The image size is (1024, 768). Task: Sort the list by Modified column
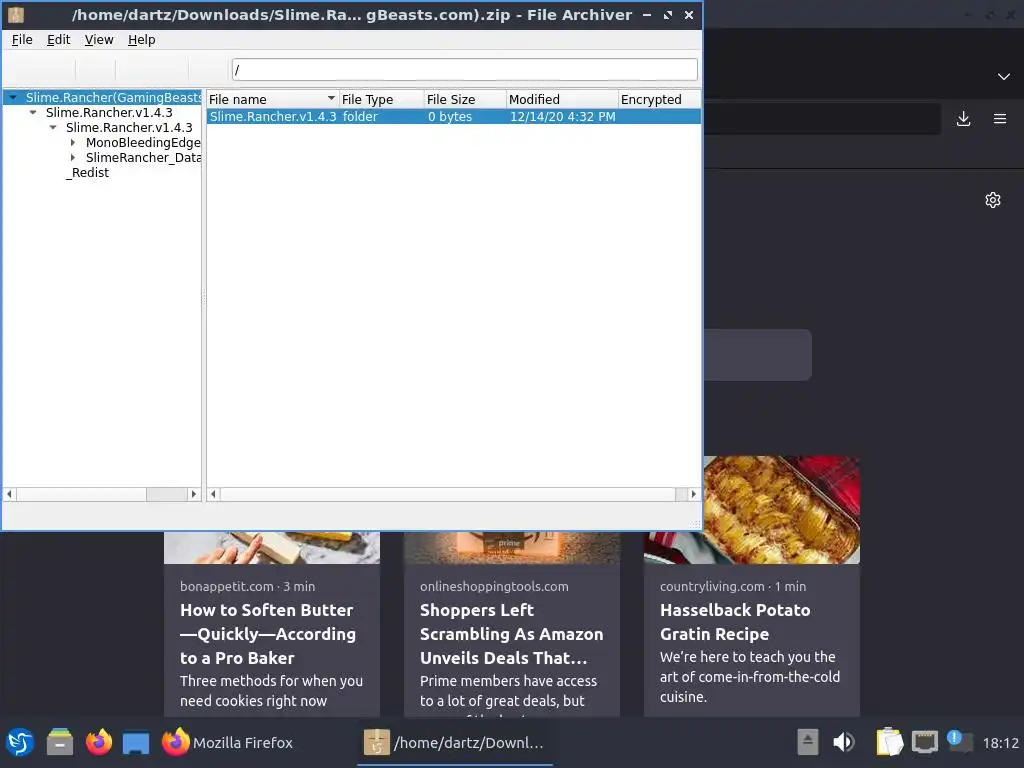[x=562, y=99]
